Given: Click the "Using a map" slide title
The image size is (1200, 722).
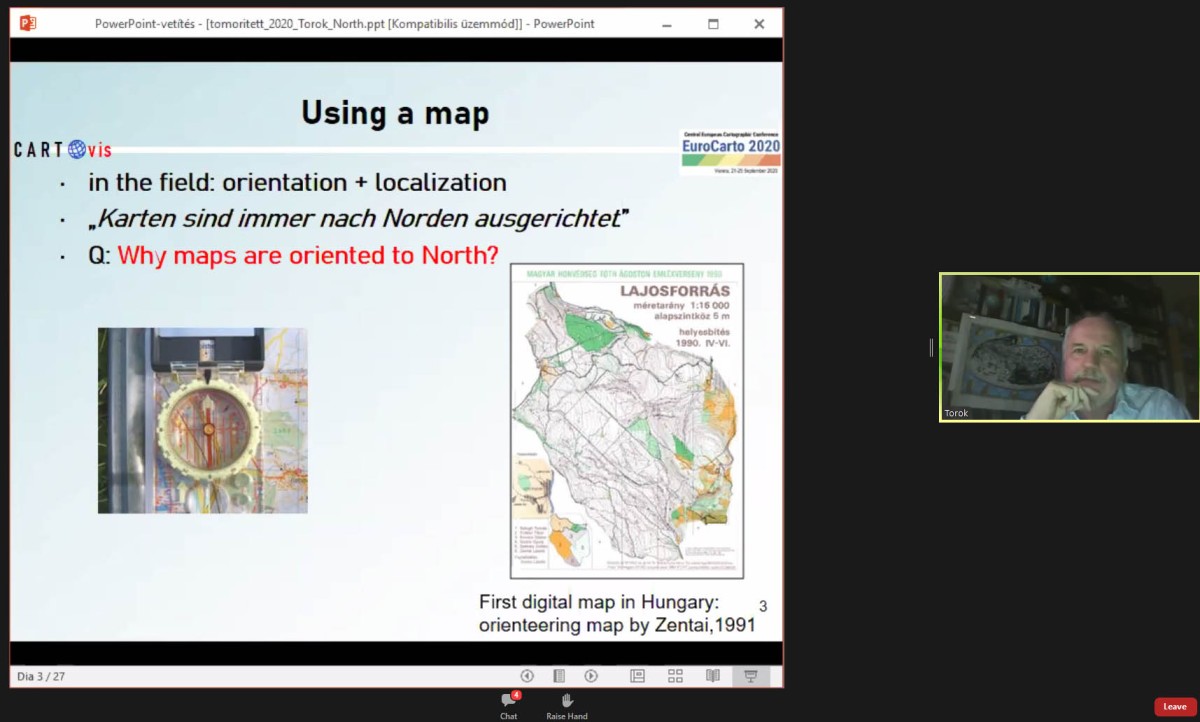Looking at the screenshot, I should point(395,112).
